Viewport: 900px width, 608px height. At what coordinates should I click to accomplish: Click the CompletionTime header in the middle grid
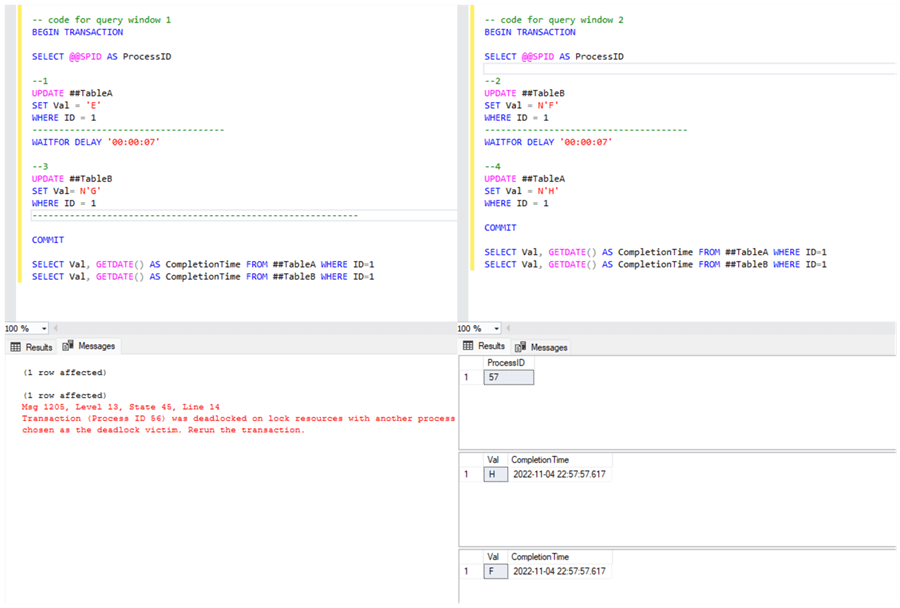click(x=540, y=460)
